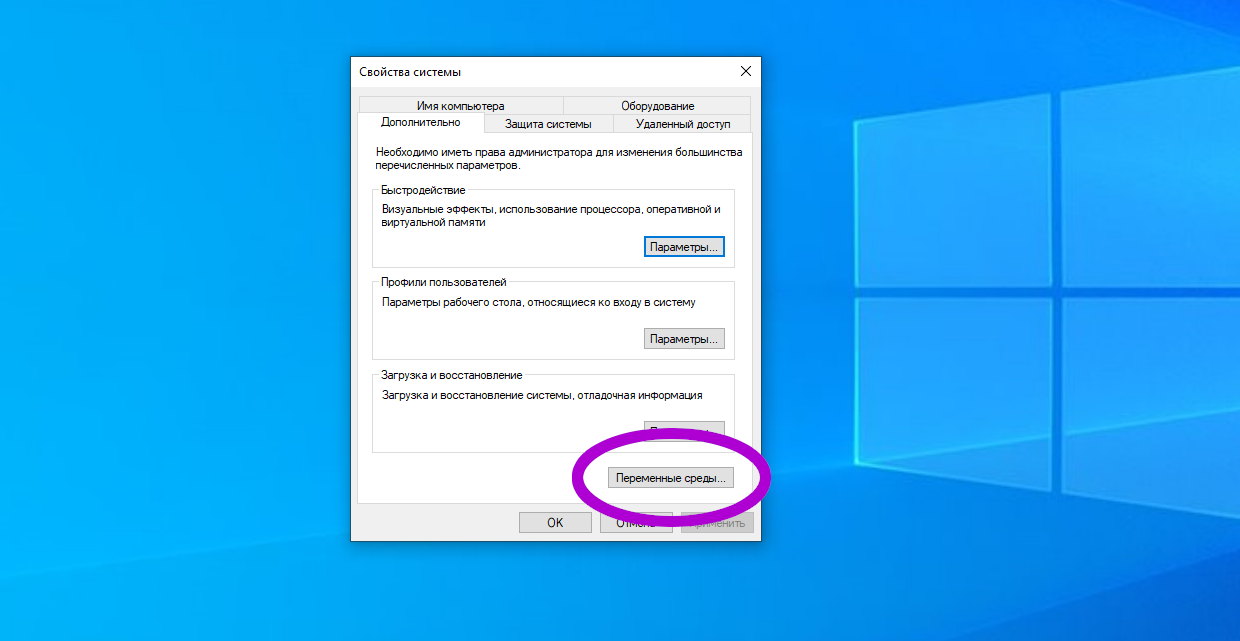Open the Оборудование tab
This screenshot has width=1240, height=641.
657,106
